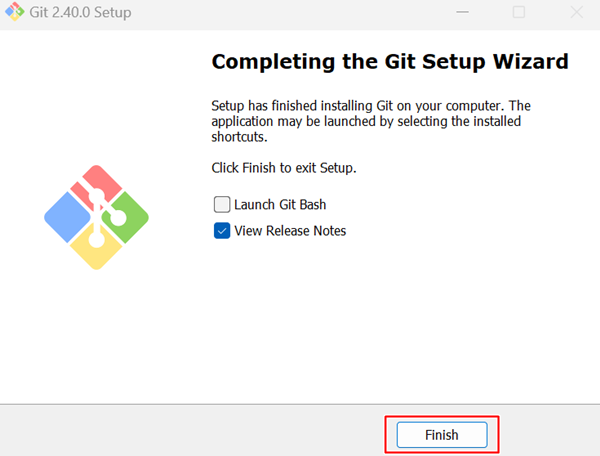This screenshot has width=600, height=456.
Task: Click the blue diamond of the Git logo
Action: pos(68,217)
